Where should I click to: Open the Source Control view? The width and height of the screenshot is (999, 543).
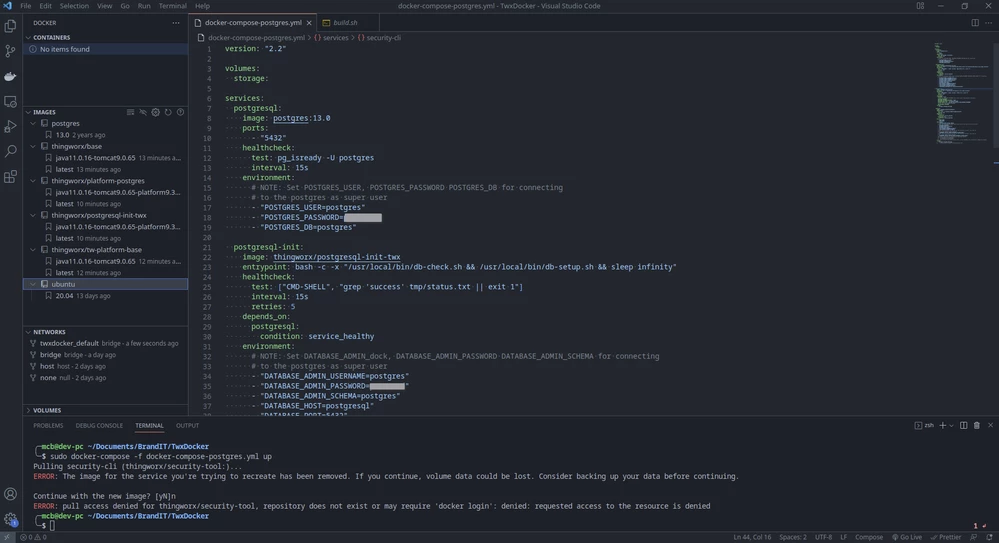point(10,51)
